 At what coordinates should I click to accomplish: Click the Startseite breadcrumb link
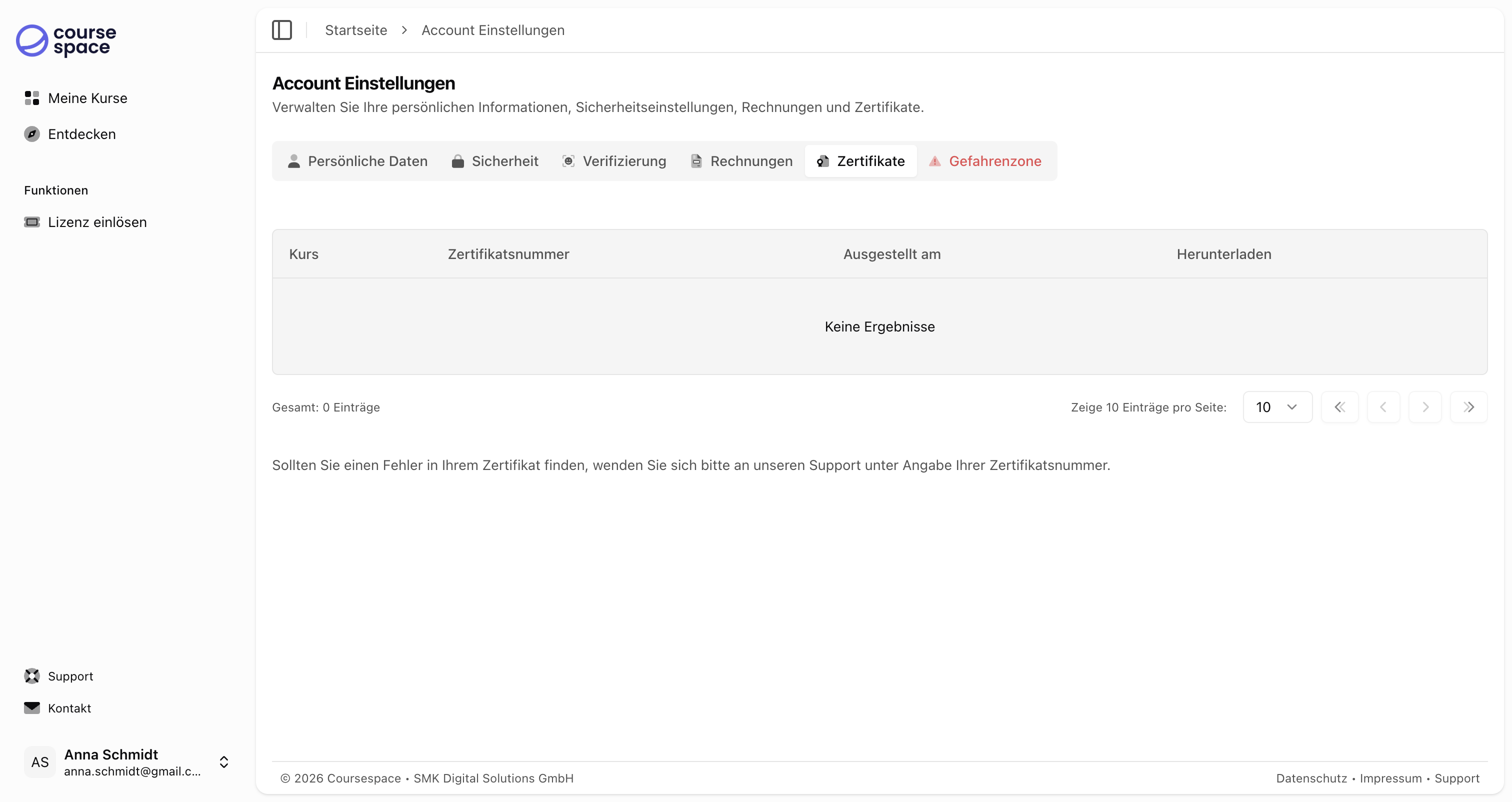pos(355,30)
